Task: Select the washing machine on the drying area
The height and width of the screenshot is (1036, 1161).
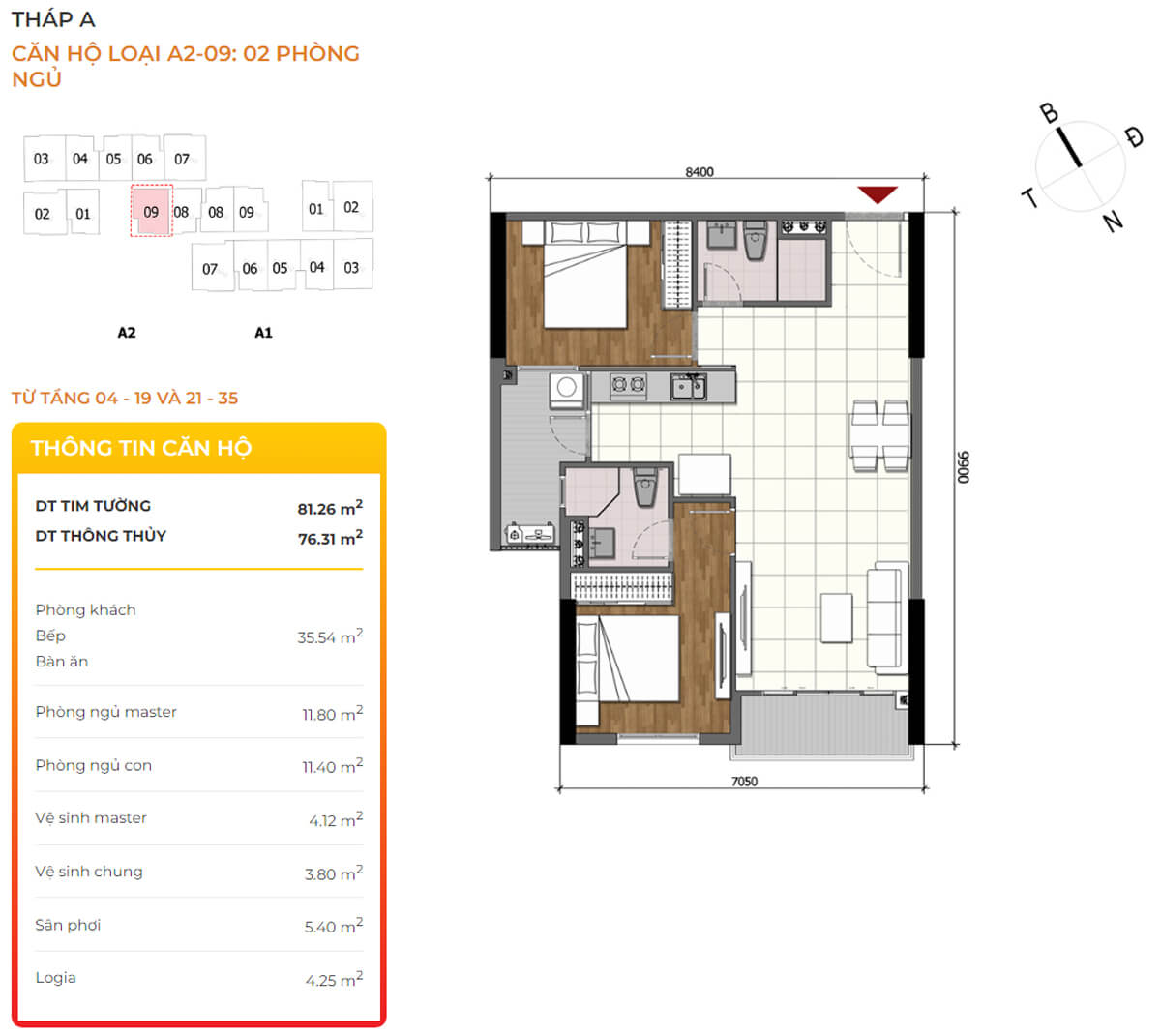Action: pyautogui.click(x=567, y=388)
